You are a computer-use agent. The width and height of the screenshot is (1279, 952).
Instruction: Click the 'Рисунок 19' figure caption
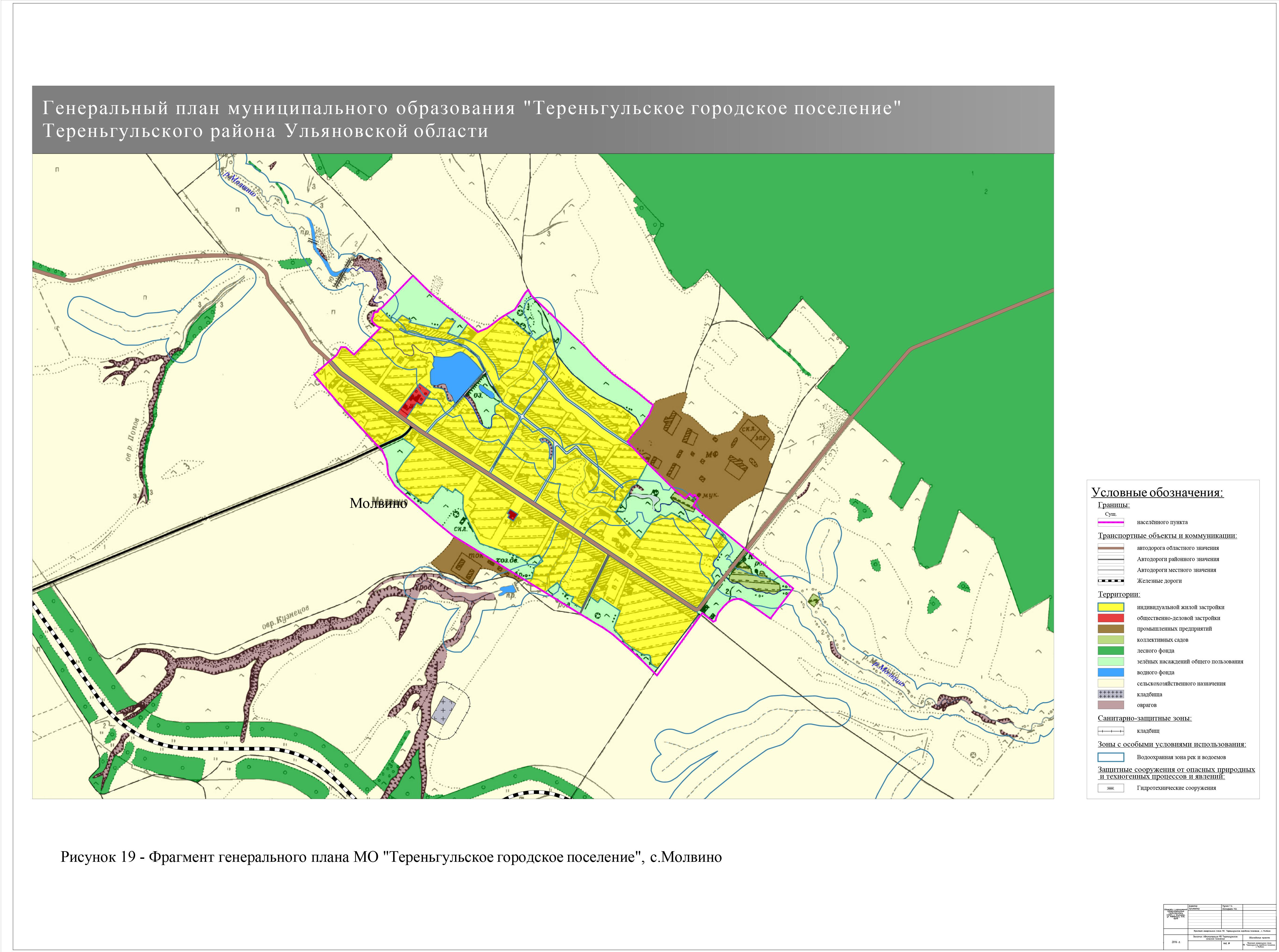(x=391, y=857)
